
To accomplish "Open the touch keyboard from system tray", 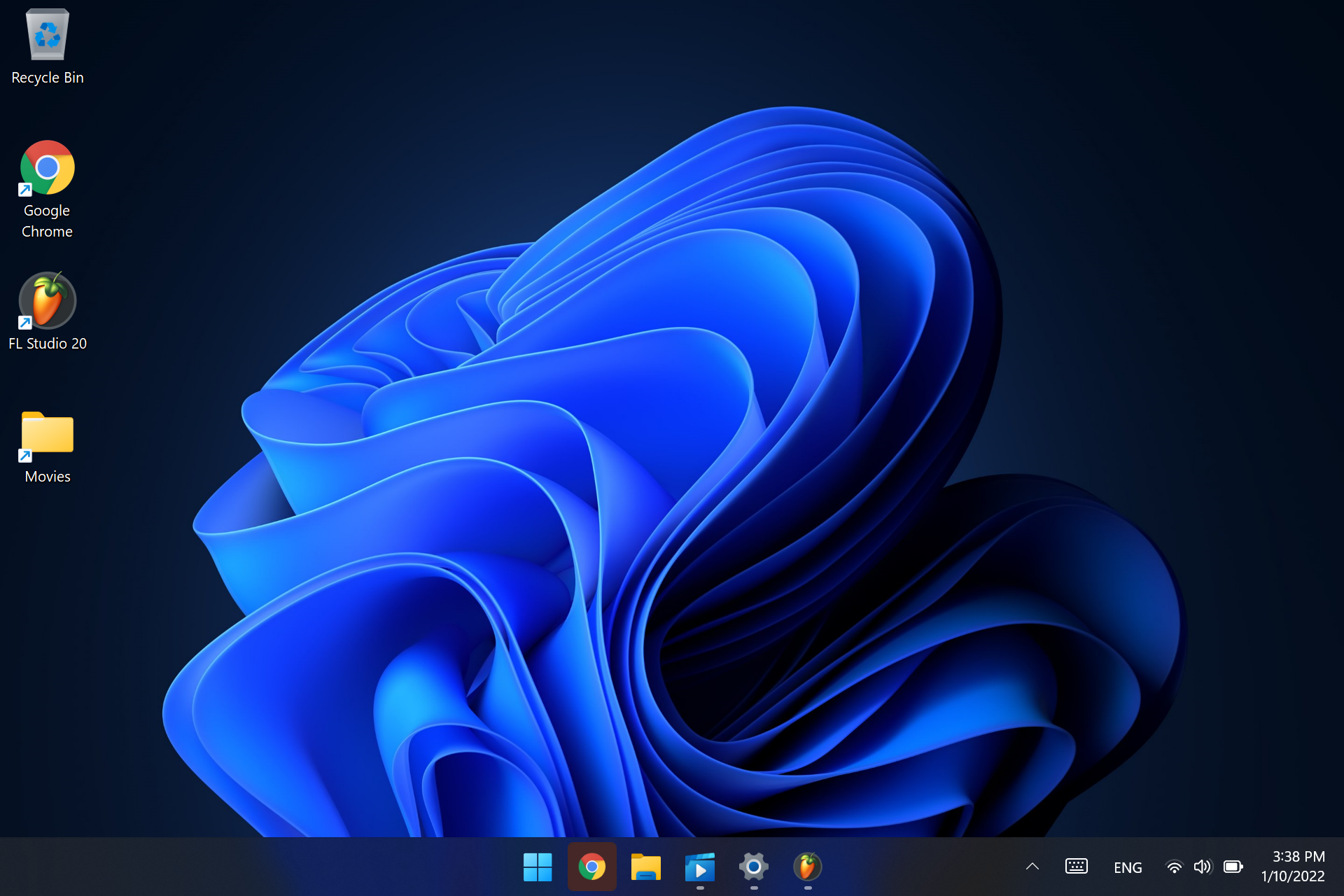I will coord(1077,867).
